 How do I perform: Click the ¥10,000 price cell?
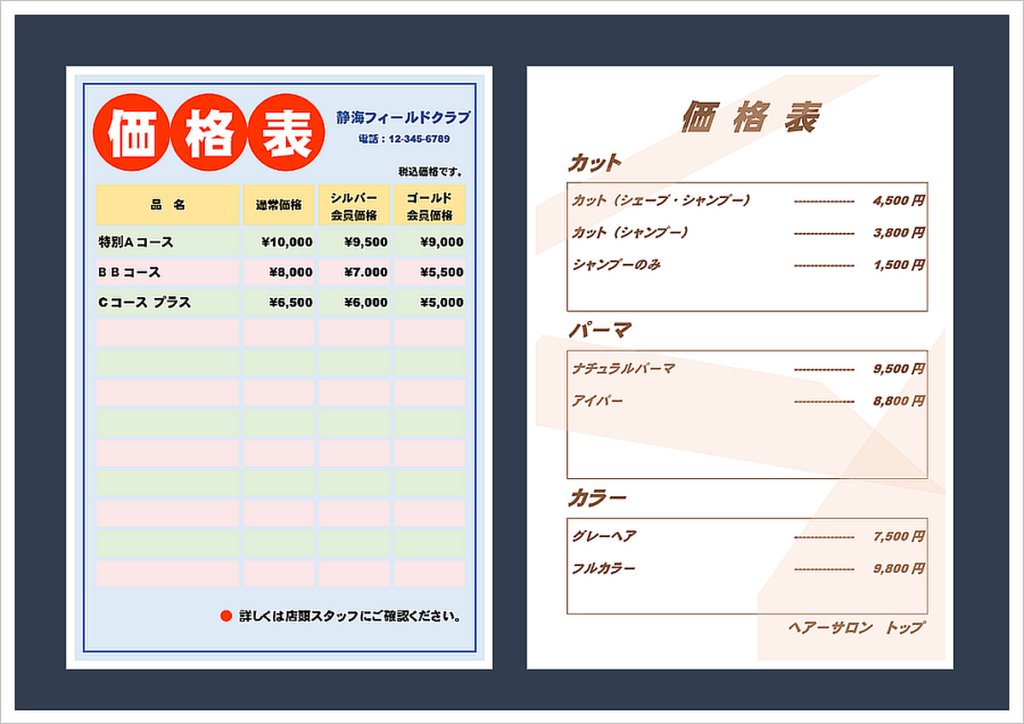tap(288, 241)
